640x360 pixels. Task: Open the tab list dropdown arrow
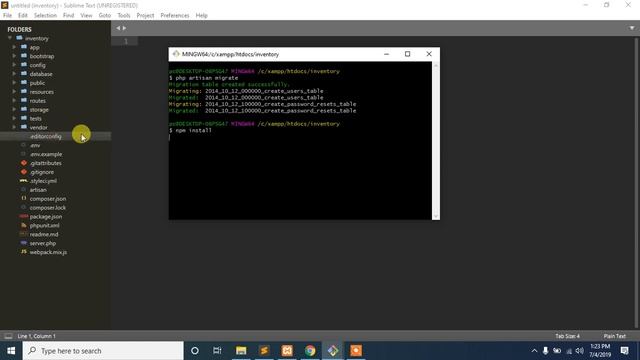point(631,28)
